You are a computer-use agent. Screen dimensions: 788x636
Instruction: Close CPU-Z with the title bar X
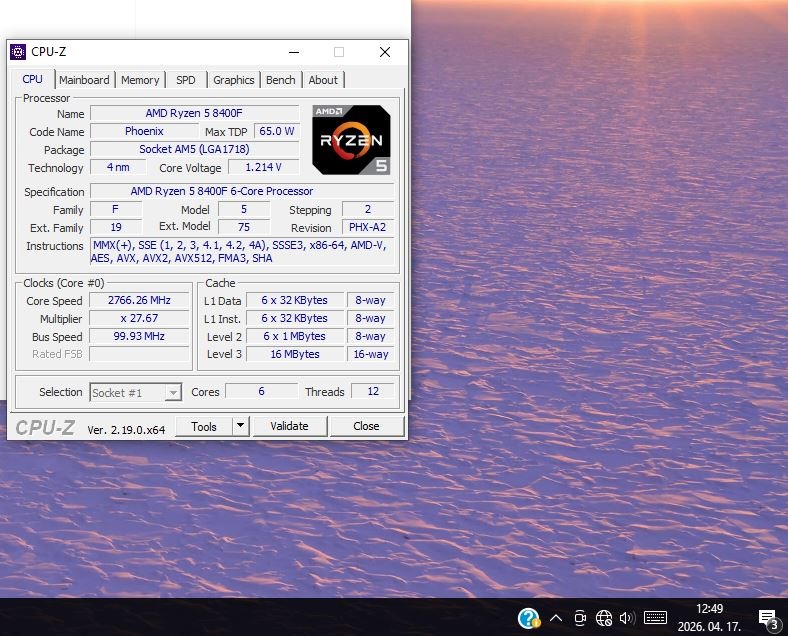coord(385,52)
